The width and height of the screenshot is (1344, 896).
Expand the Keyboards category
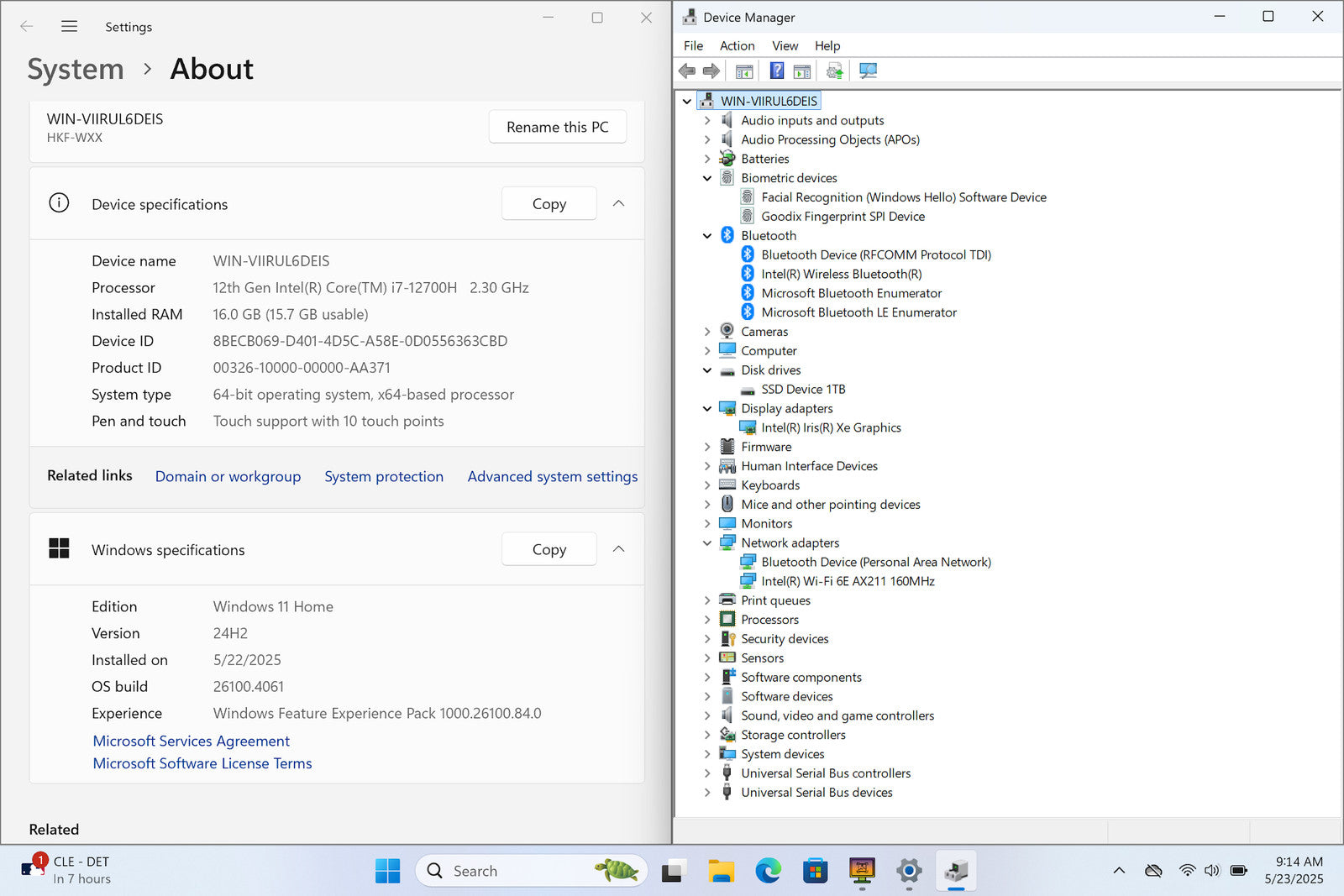(x=707, y=485)
